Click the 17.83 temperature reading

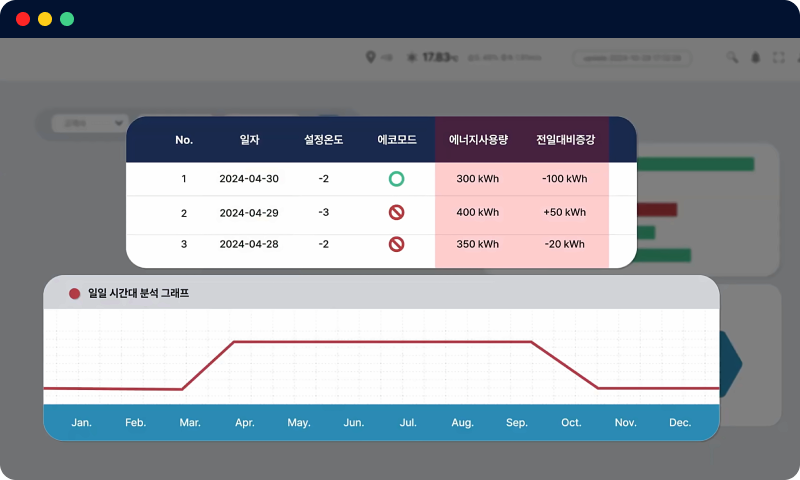click(440, 57)
